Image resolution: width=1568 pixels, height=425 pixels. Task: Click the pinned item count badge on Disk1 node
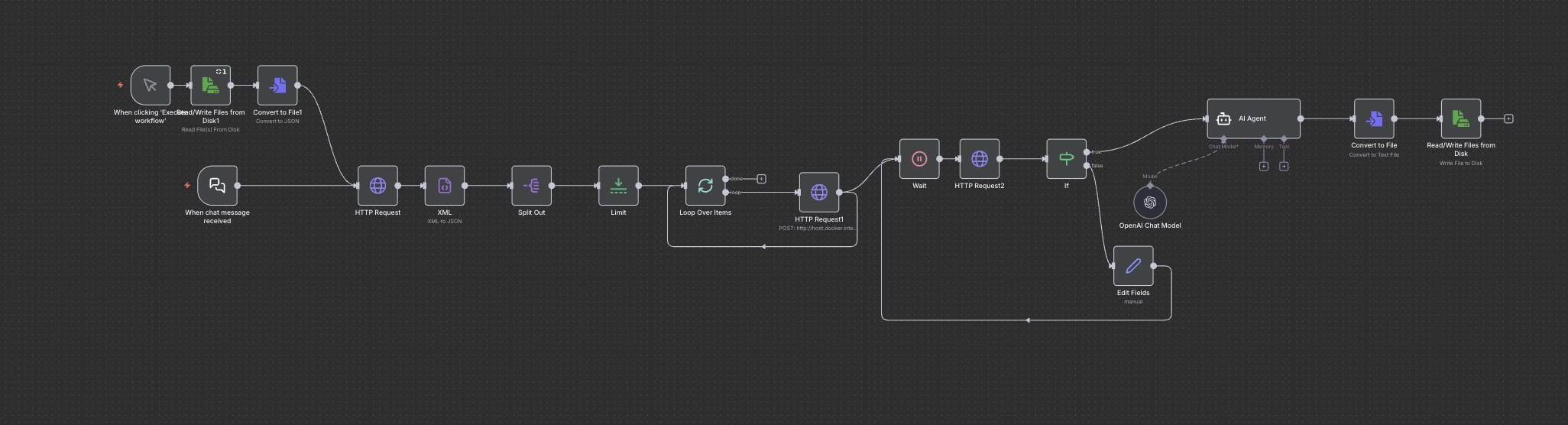(x=222, y=71)
